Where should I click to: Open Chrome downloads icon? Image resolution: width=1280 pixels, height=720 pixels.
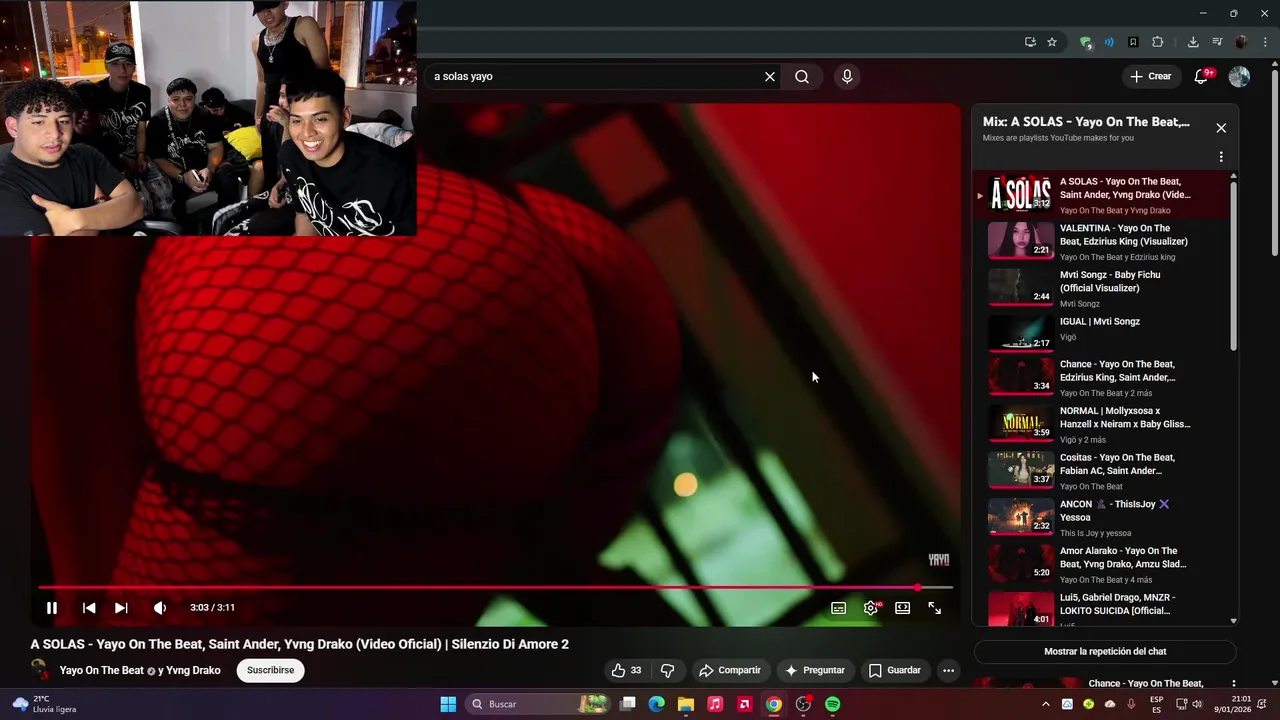point(1193,42)
